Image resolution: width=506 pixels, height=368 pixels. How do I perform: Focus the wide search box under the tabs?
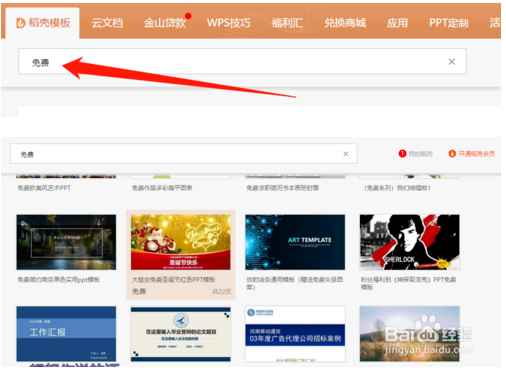tap(242, 61)
